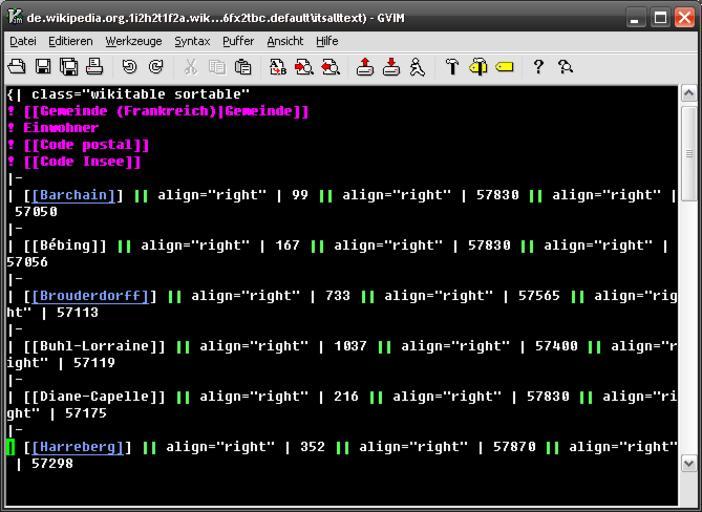Click the Paste clipboard icon
Screen dimensions: 702x512
(x=243, y=67)
